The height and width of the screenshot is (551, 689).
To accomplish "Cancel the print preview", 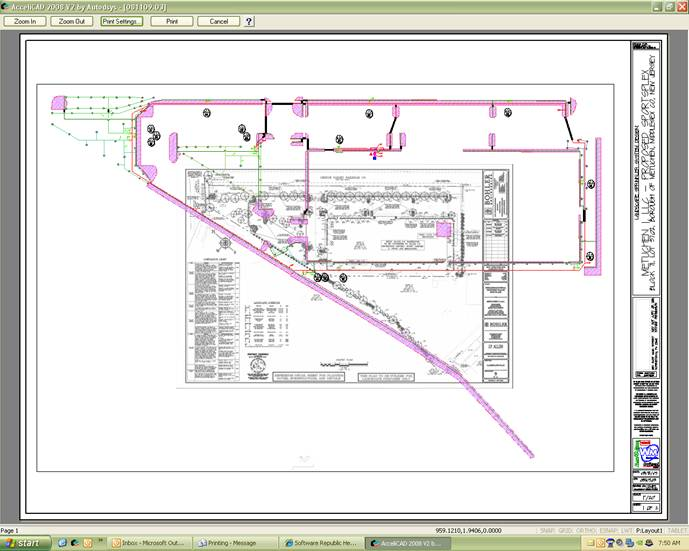I will [x=219, y=21].
